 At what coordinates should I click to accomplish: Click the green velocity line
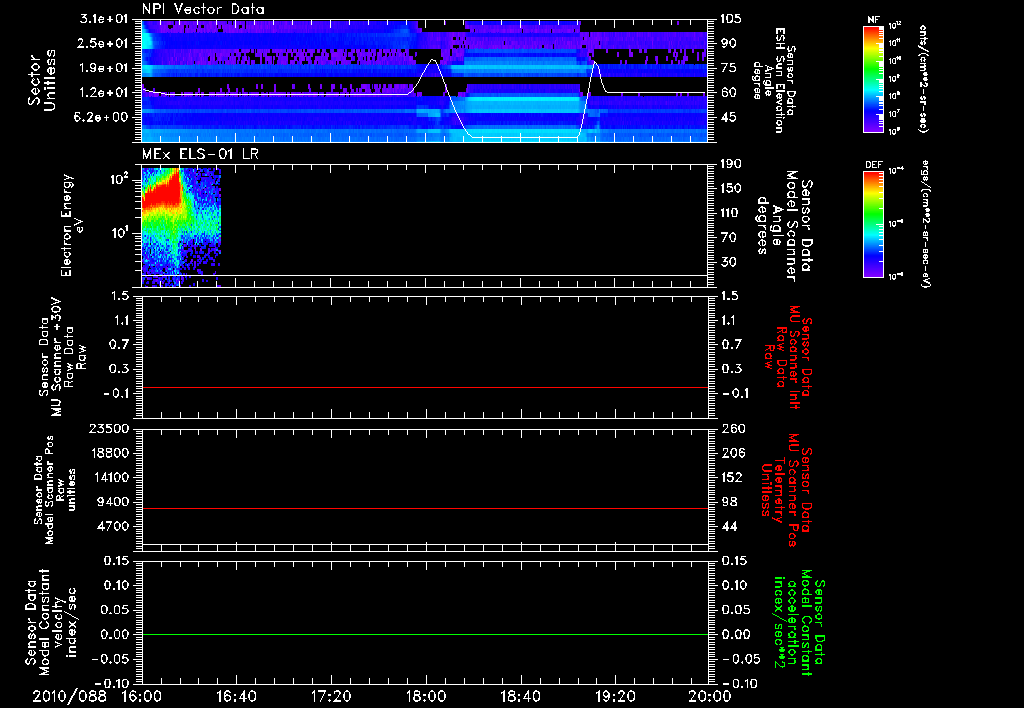424,634
